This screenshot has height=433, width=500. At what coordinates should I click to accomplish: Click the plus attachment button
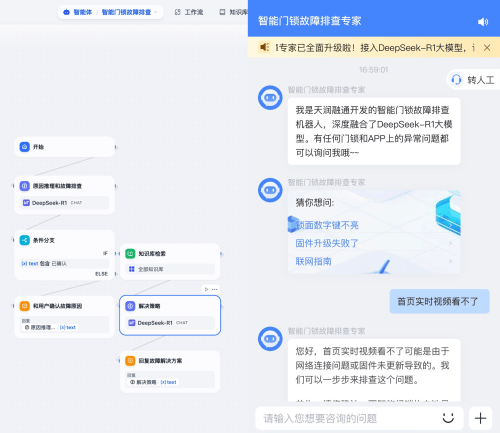pos(480,418)
